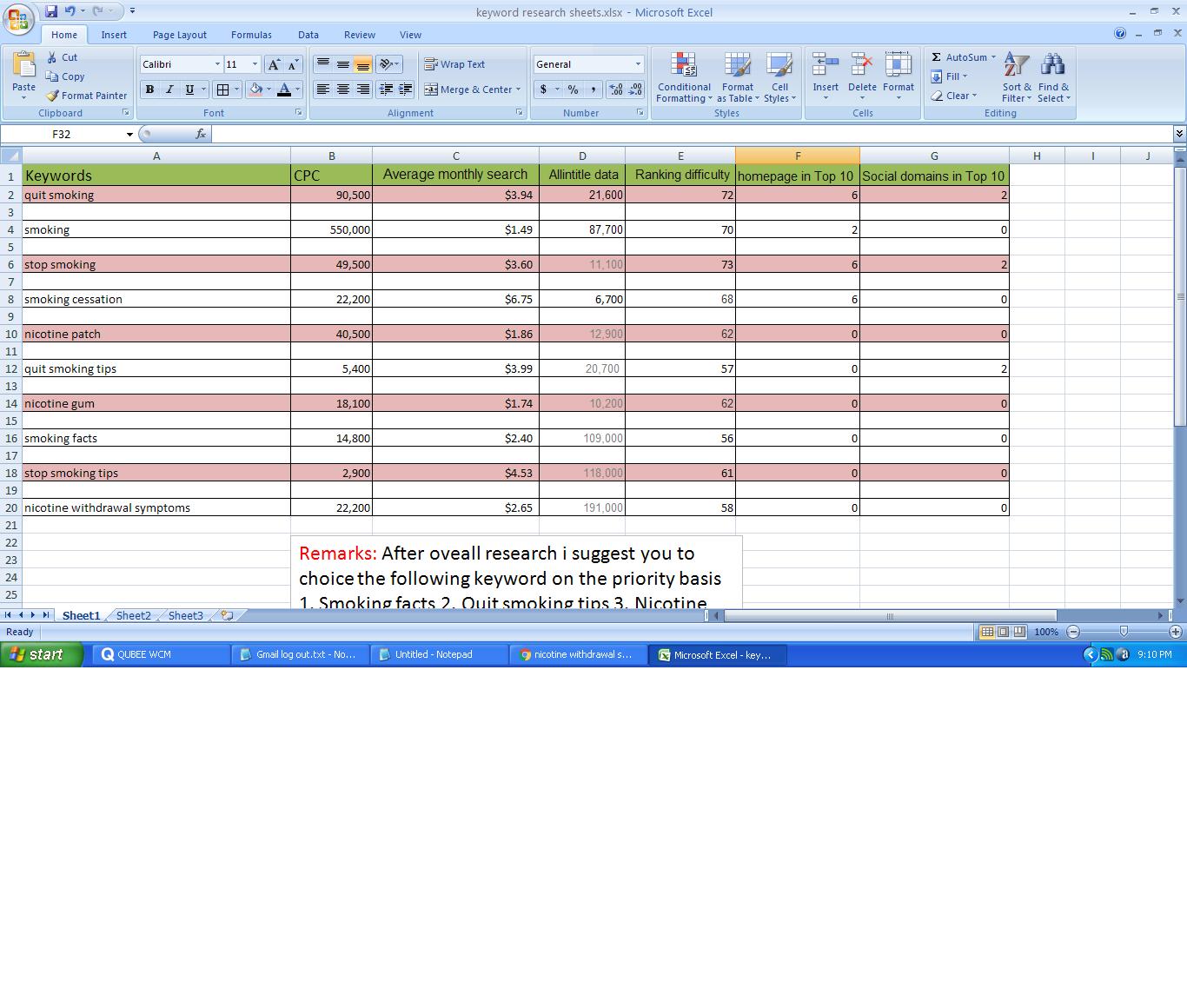Toggle italic formatting
Image resolution: width=1187 pixels, height=1008 pixels.
[169, 90]
